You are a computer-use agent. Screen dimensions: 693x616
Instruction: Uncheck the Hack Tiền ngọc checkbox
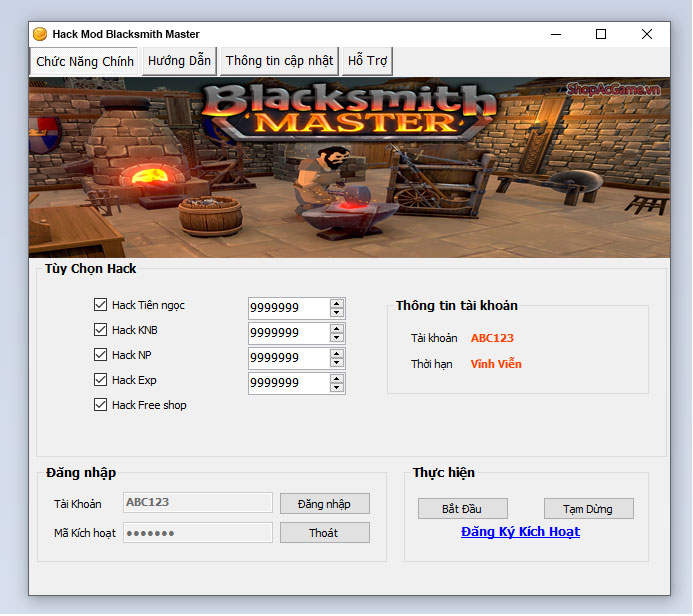point(100,305)
